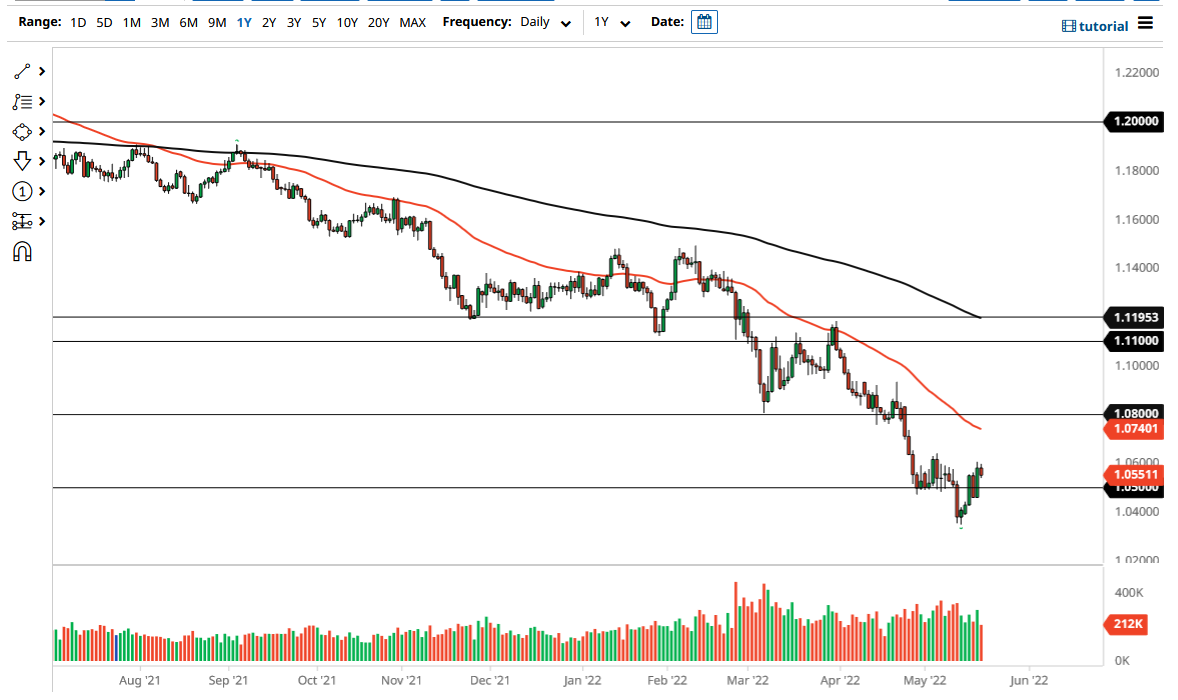Open the hamburger menu

point(1146,24)
